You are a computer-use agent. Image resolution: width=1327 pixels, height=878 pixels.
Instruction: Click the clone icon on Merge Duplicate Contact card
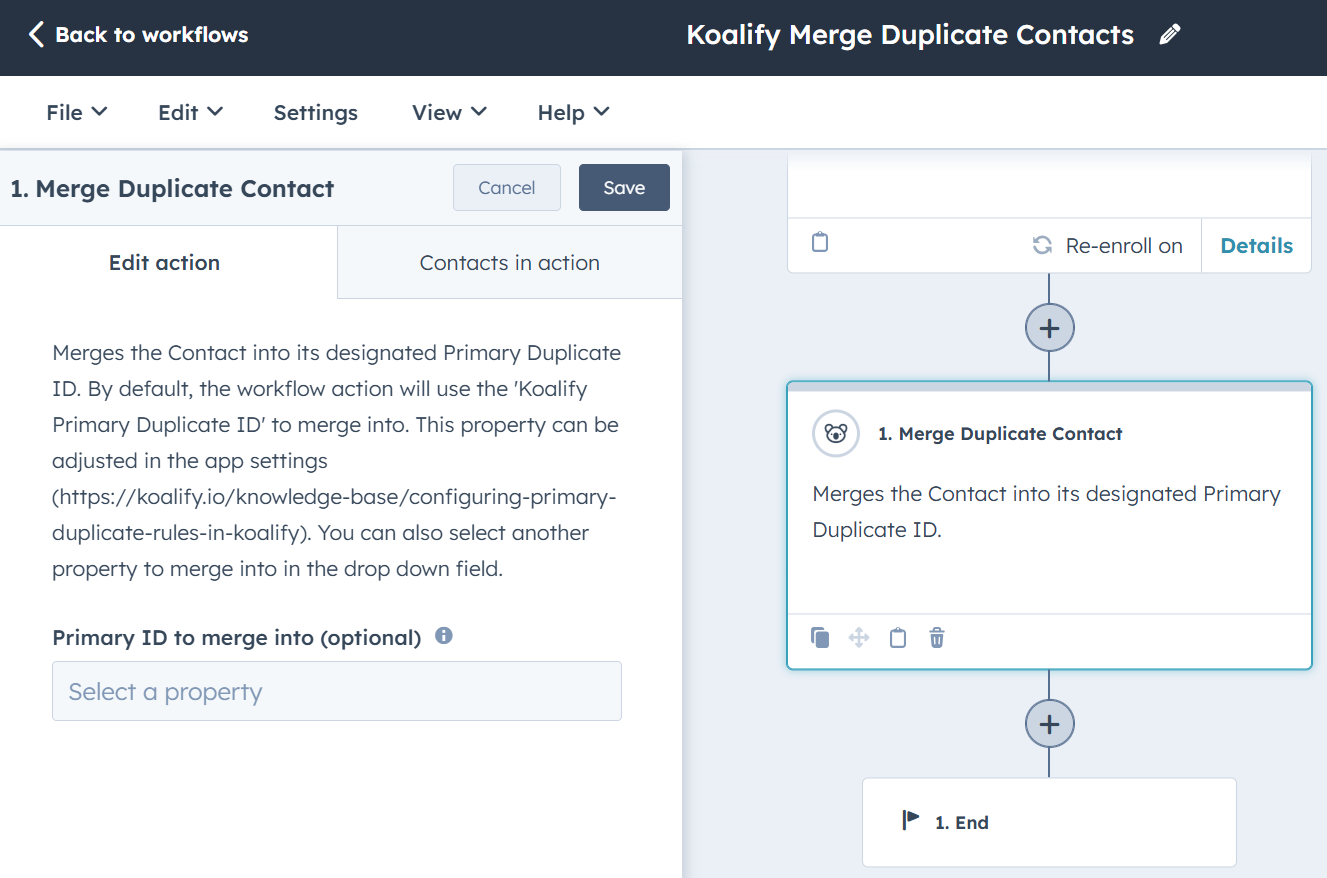pos(820,638)
